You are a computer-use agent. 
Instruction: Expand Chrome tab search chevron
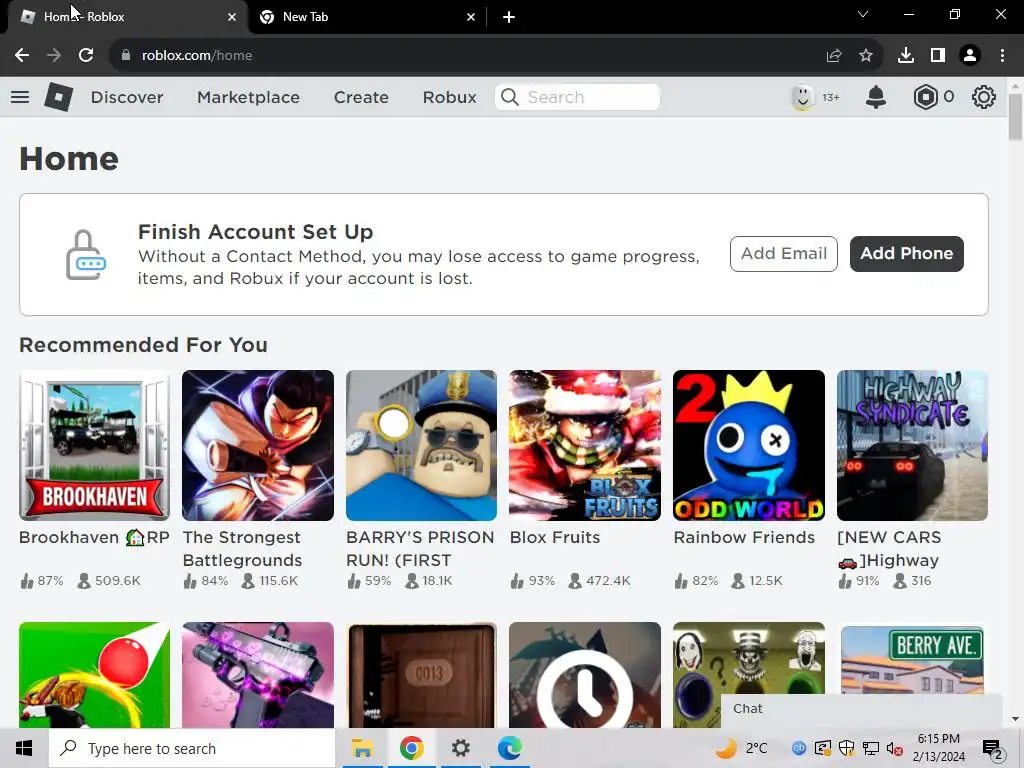coord(862,14)
